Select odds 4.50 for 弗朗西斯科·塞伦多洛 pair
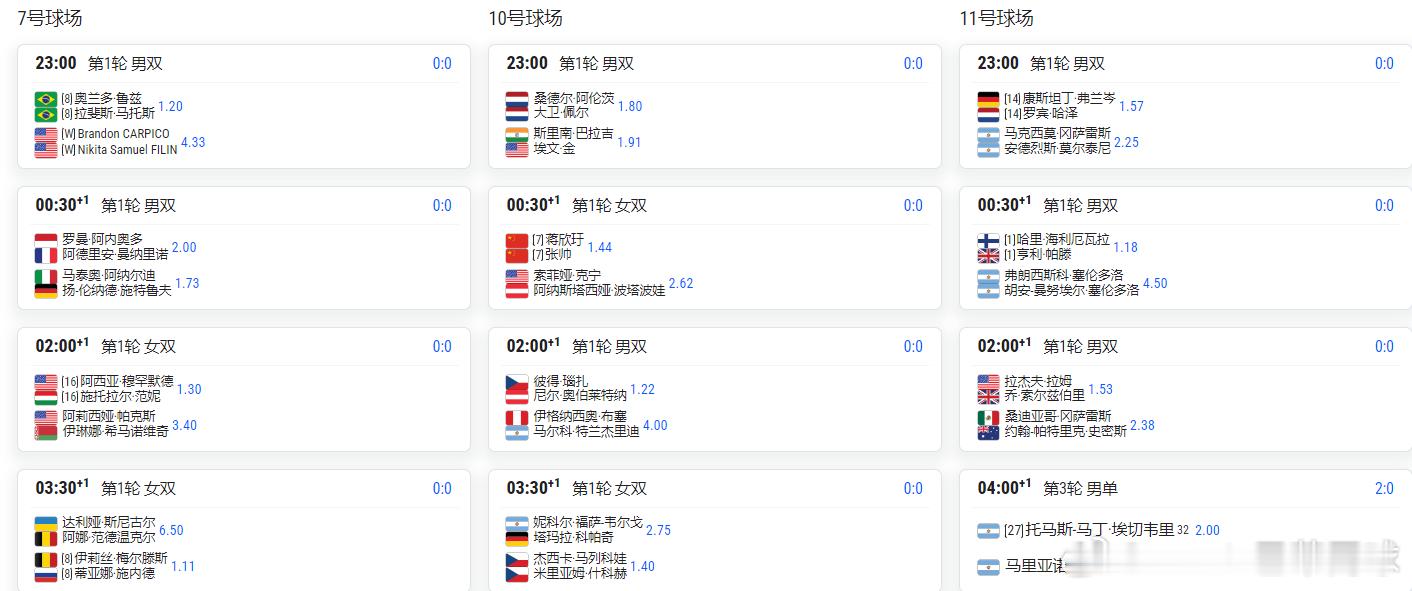Viewport: 1412px width, 591px height. click(1155, 283)
